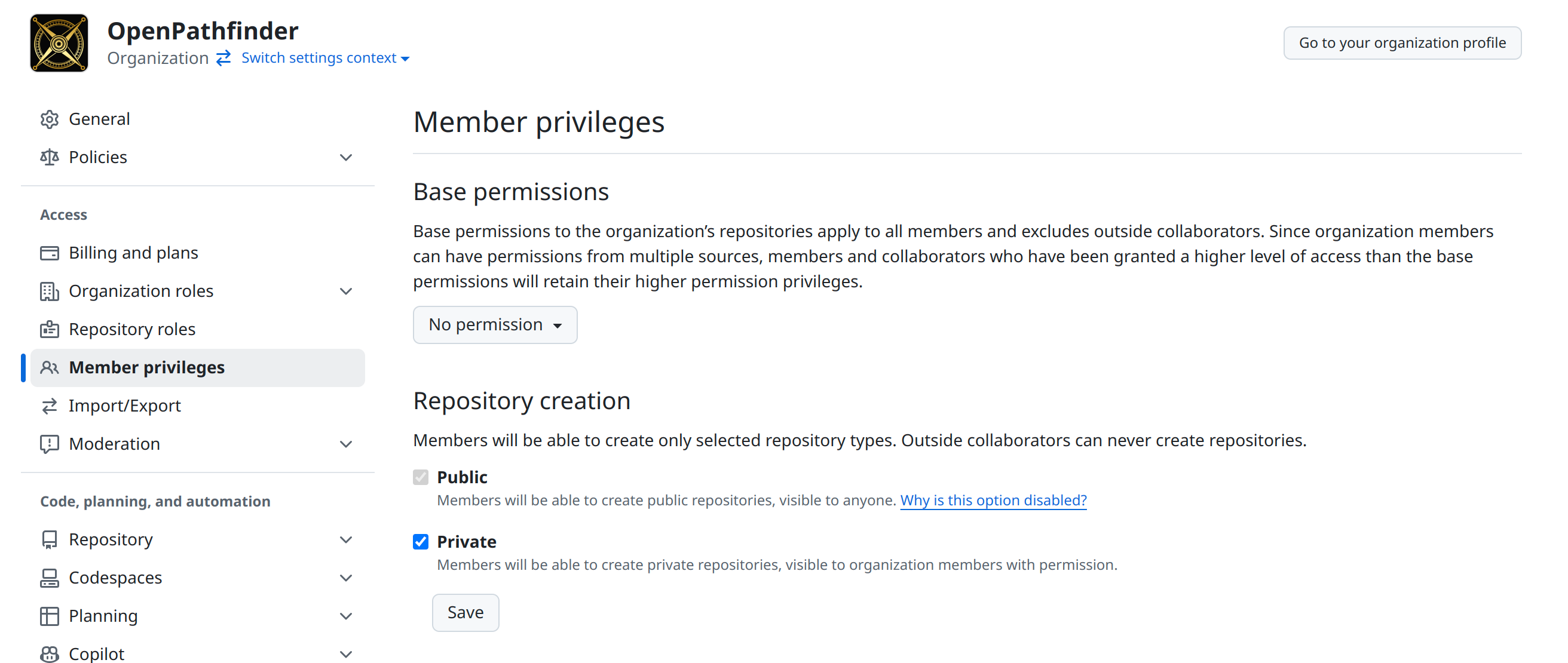Open the Member privileges settings page
This screenshot has height=663, width=1568.
tap(146, 367)
